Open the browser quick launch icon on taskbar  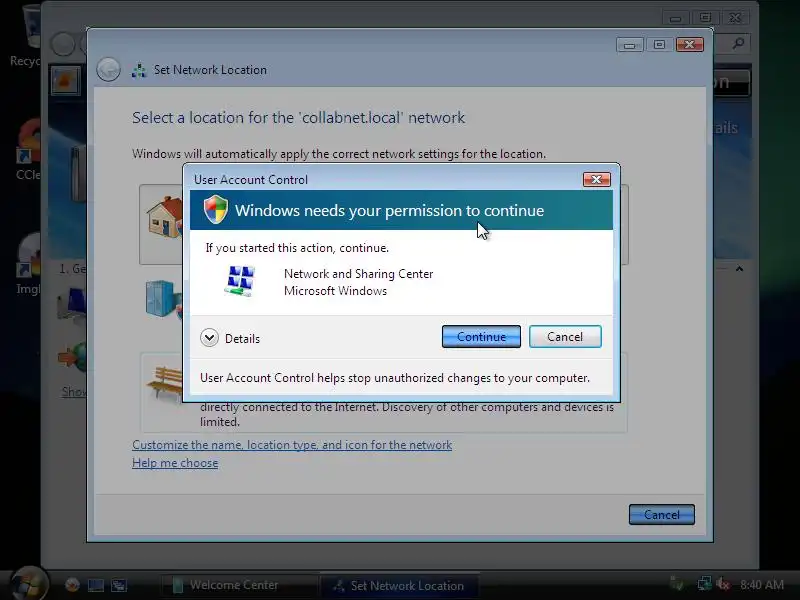click(x=72, y=585)
